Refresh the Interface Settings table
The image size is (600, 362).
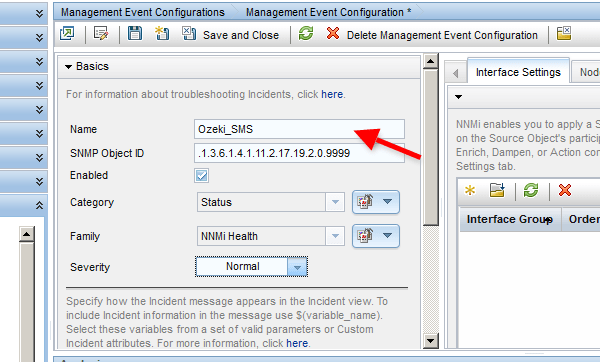click(531, 190)
